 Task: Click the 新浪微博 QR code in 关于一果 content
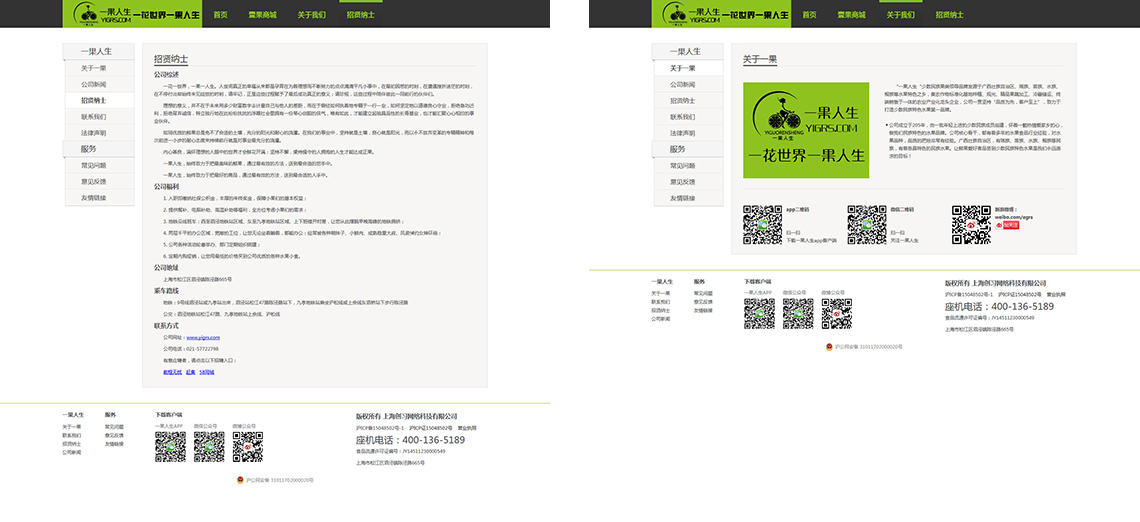[970, 225]
